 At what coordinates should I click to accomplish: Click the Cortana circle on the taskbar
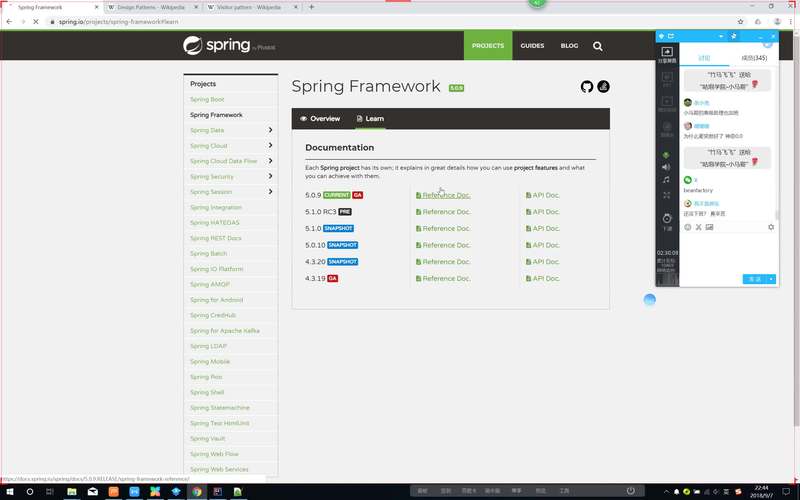point(30,491)
